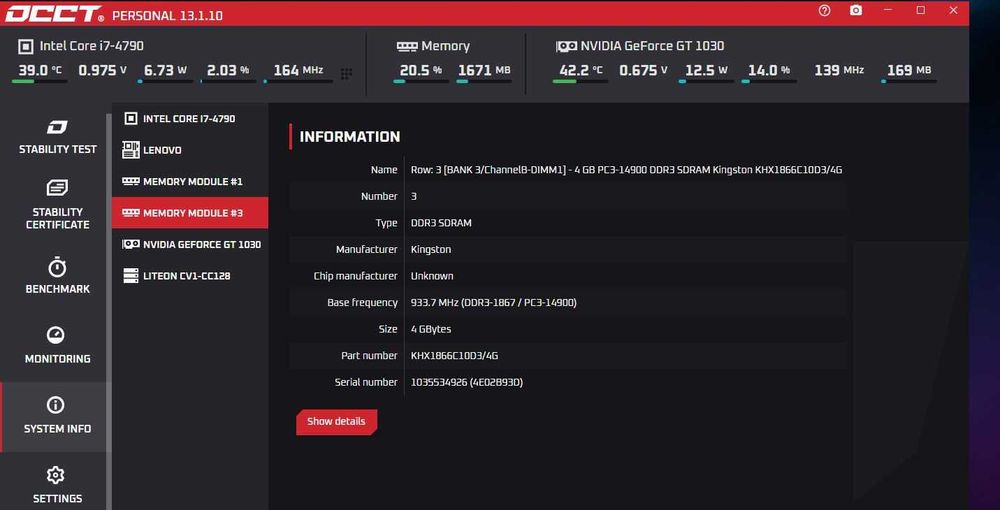Click the Memory module icon in header
The width and height of the screenshot is (1000, 510).
(407, 46)
